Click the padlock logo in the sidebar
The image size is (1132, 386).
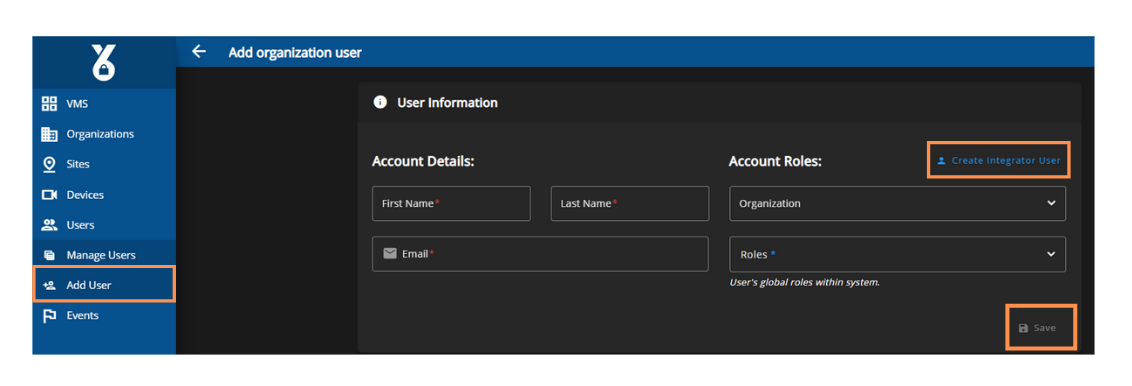[x=104, y=62]
